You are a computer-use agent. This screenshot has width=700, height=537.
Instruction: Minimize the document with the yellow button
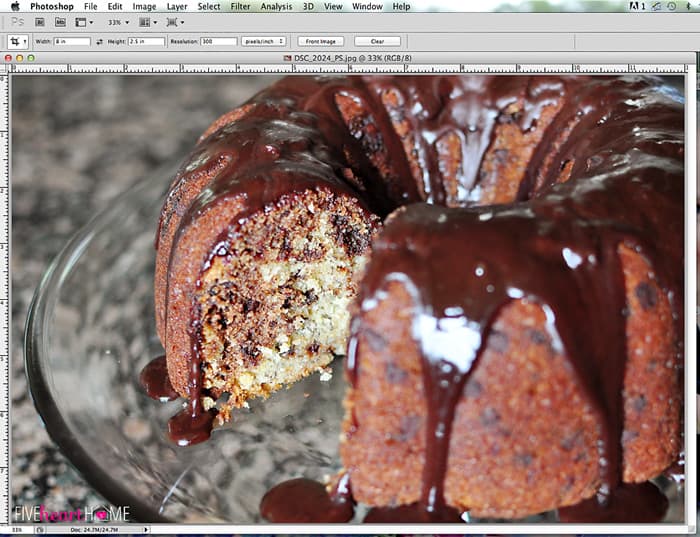click(x=20, y=58)
